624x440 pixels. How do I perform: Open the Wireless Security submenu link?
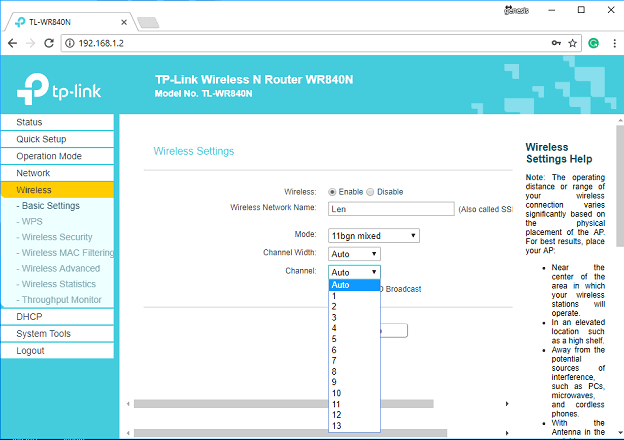57,237
